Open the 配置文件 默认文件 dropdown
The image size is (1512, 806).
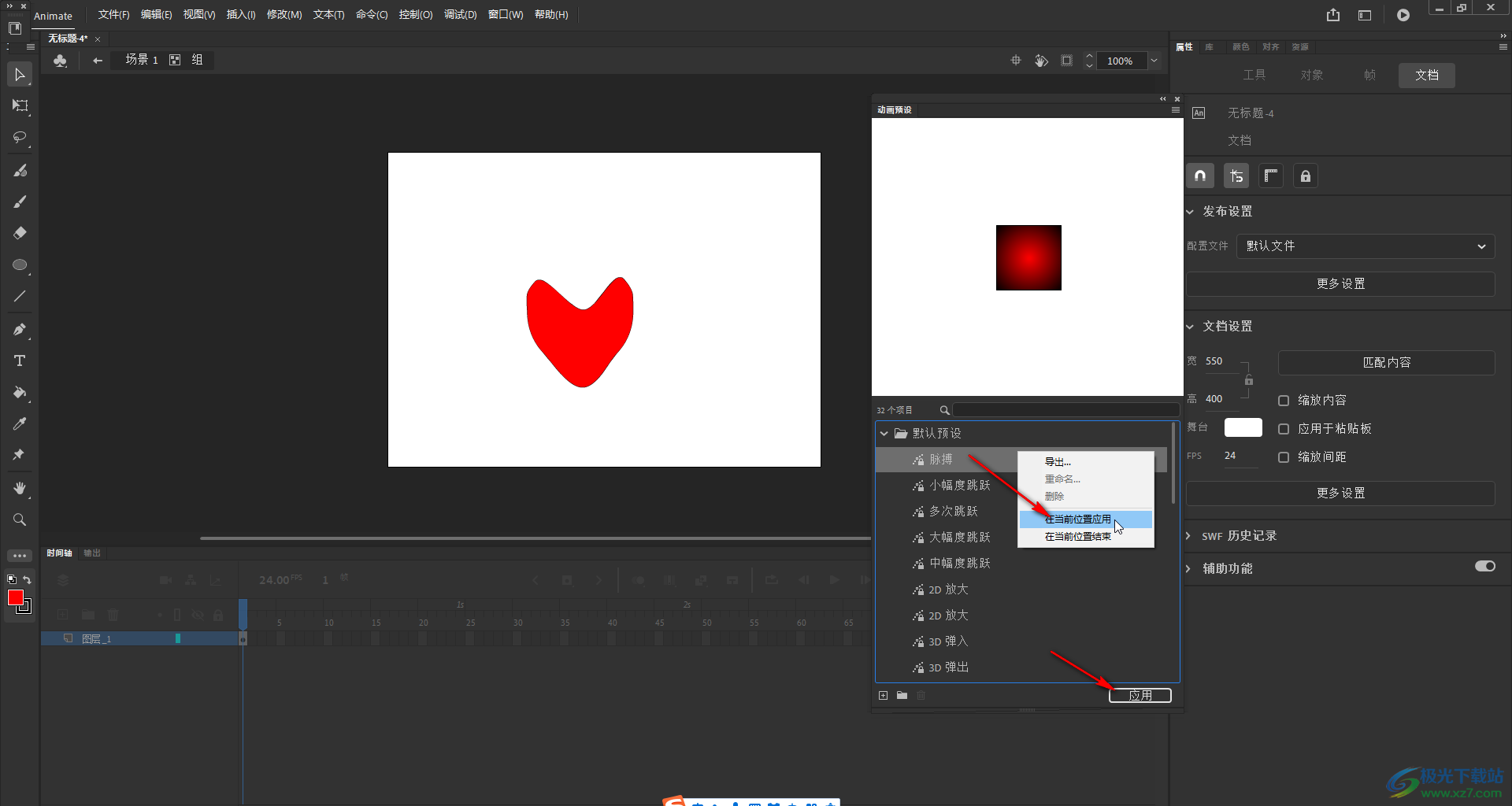[1366, 246]
